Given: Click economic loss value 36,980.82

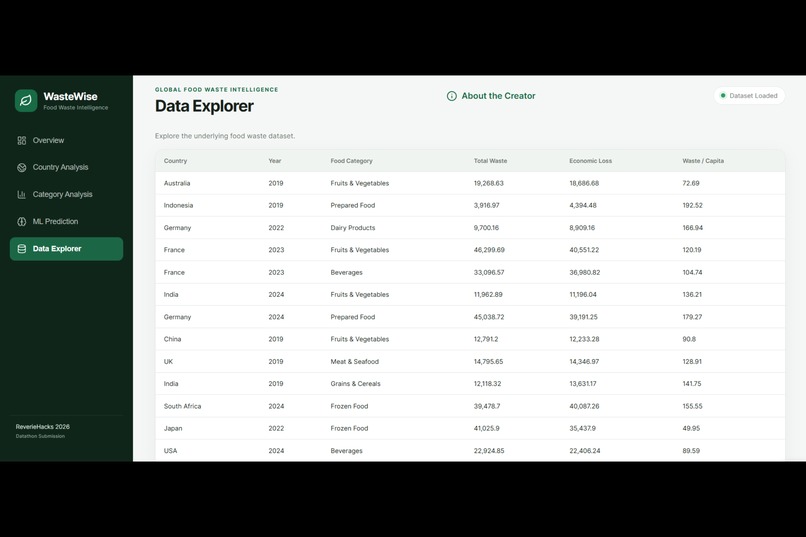Looking at the screenshot, I should [x=584, y=272].
